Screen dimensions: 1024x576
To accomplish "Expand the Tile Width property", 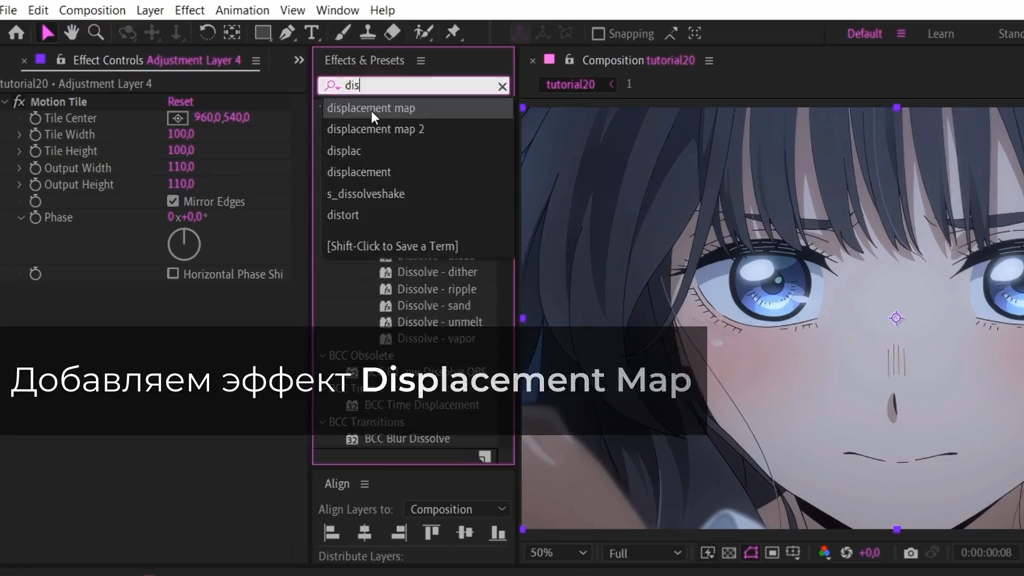I will click(x=19, y=135).
